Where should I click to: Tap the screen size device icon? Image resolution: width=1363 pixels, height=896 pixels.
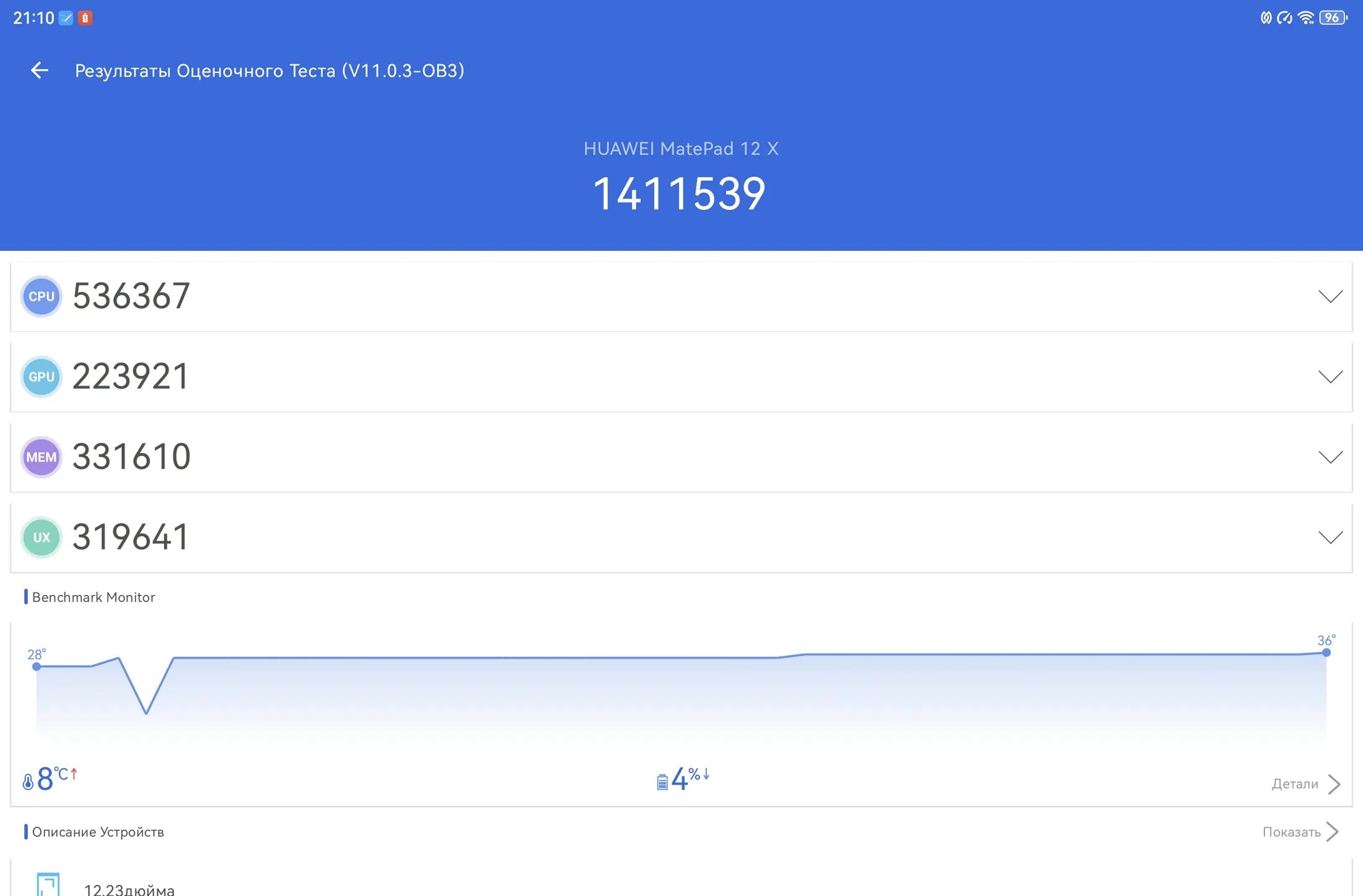tap(48, 885)
